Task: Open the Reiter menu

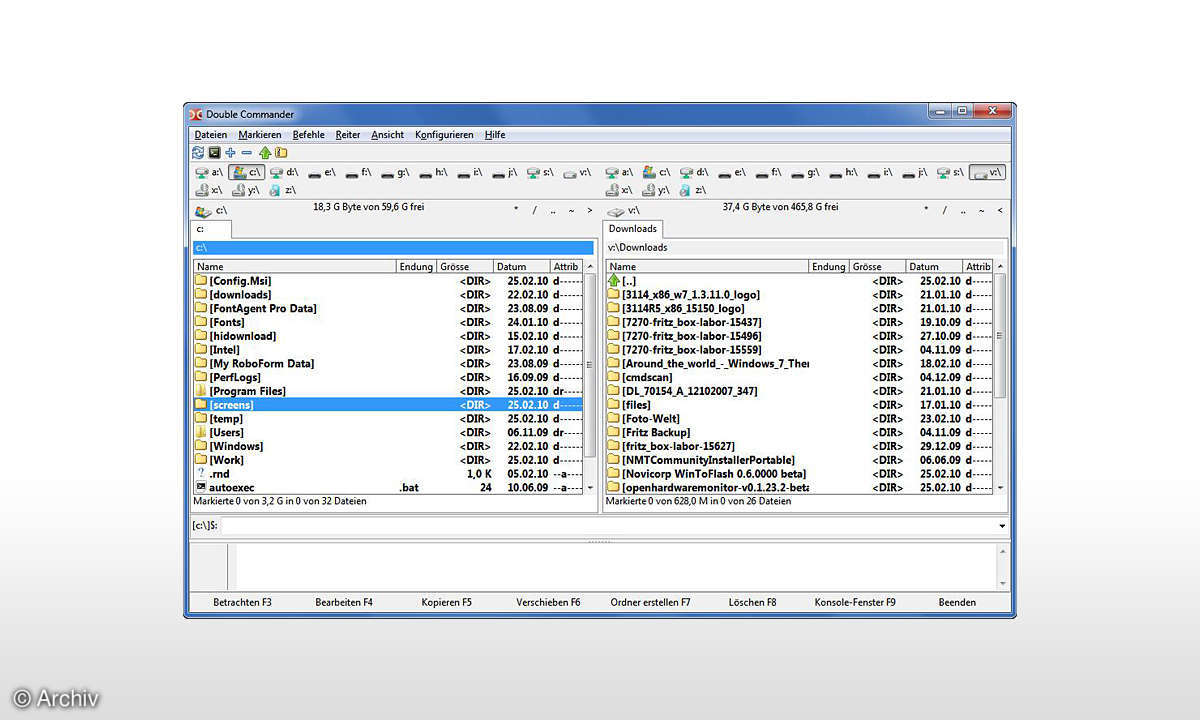Action: tap(348, 135)
